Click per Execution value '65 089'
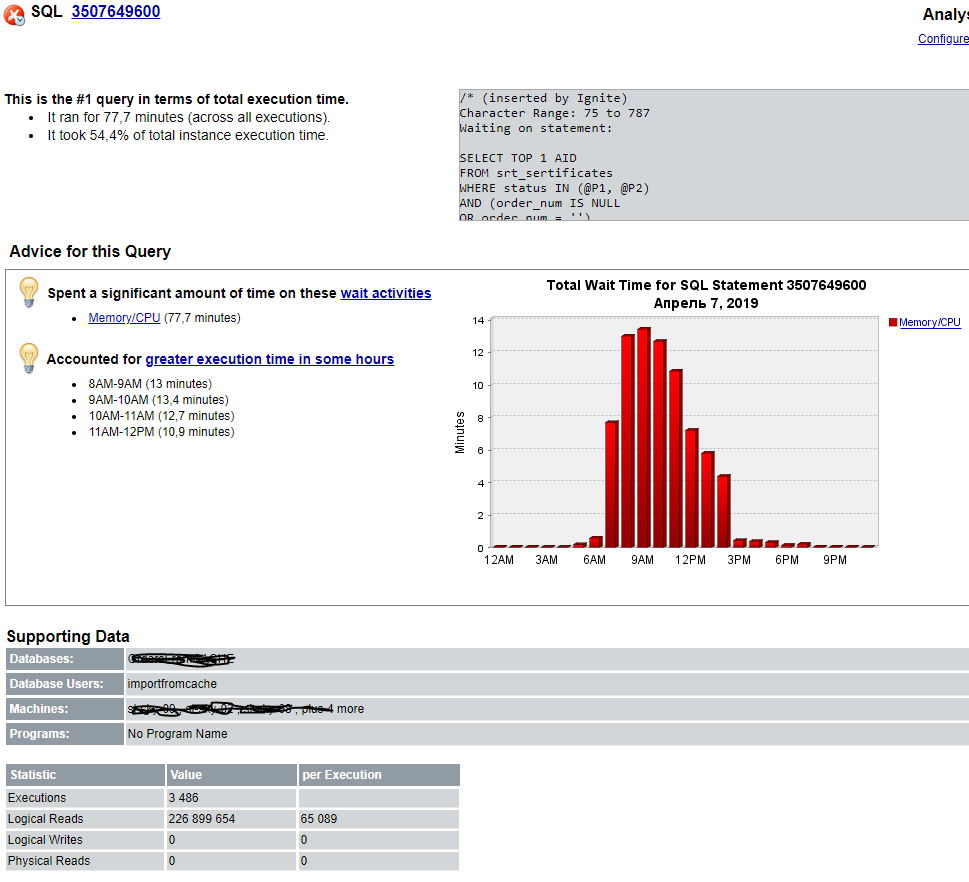The width and height of the screenshot is (969, 882). 319,819
